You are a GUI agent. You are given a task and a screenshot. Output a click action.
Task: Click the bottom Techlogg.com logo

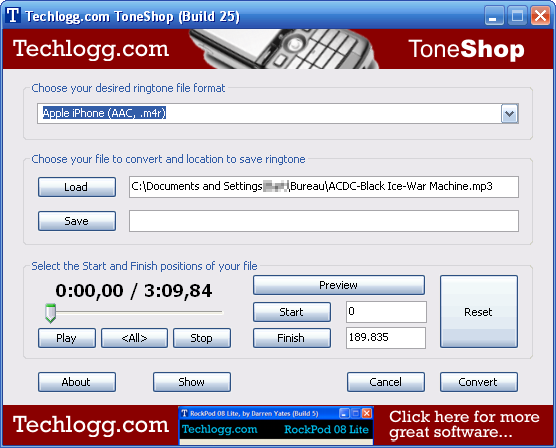tap(91, 425)
